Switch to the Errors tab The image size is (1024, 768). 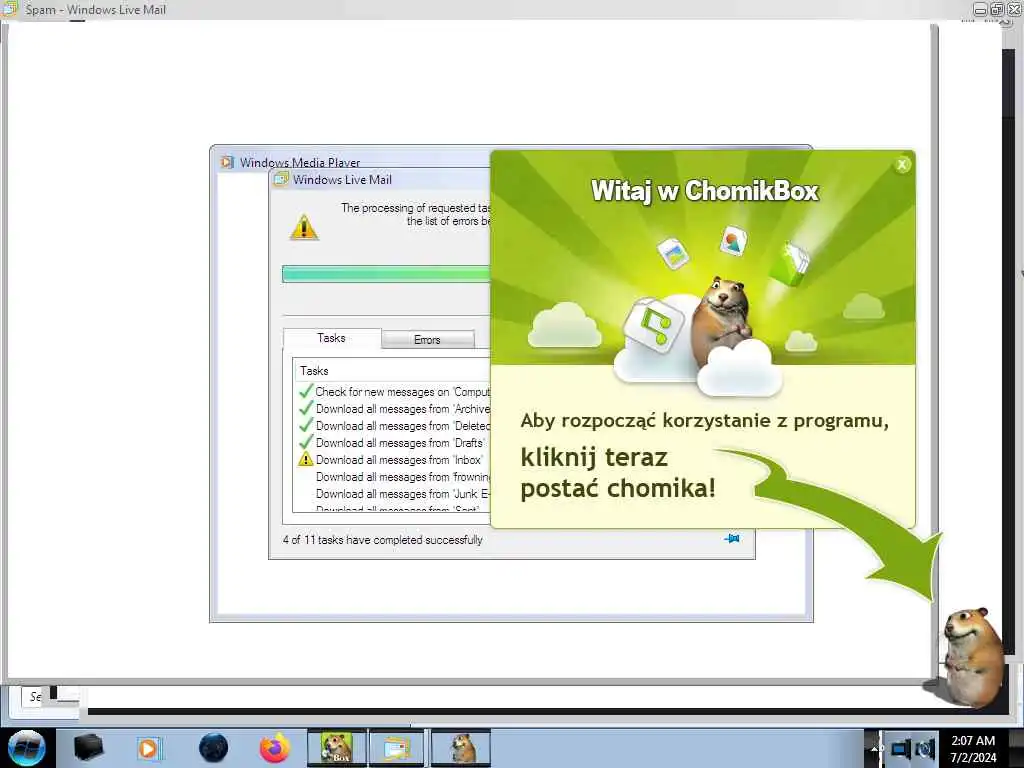(428, 340)
